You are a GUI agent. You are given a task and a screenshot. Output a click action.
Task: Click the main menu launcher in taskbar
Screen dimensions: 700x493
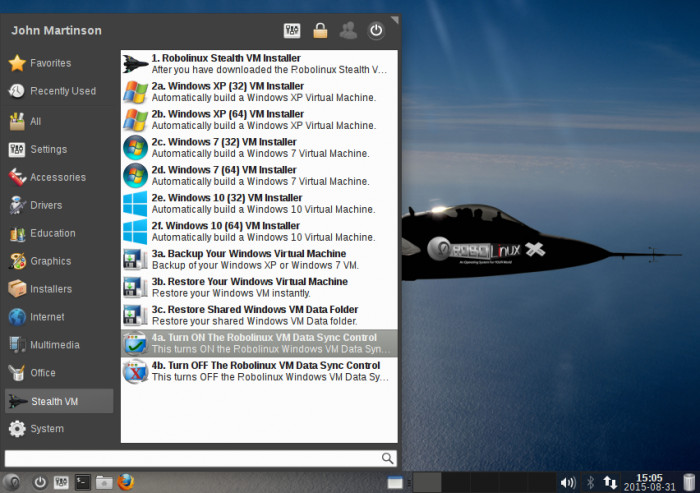[12, 483]
